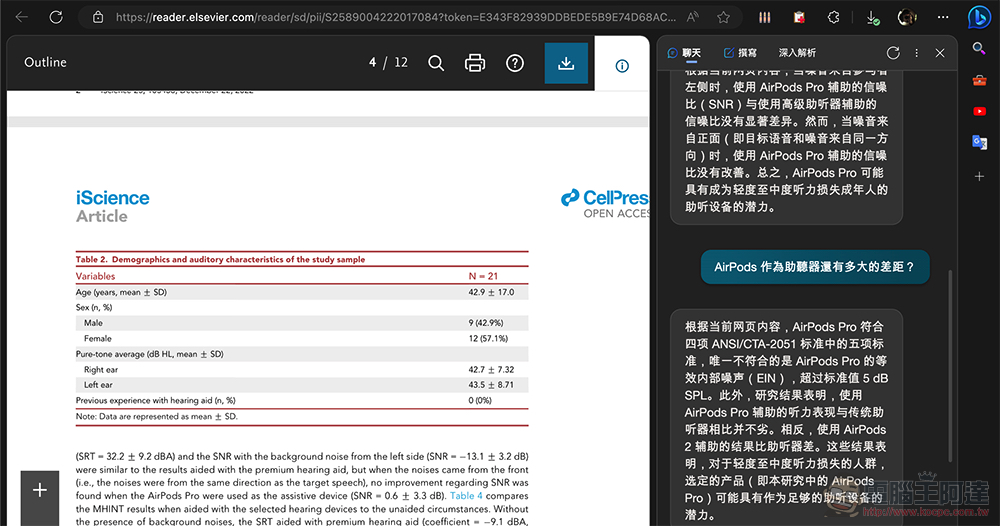Add the page to favorites with star

coord(723,17)
